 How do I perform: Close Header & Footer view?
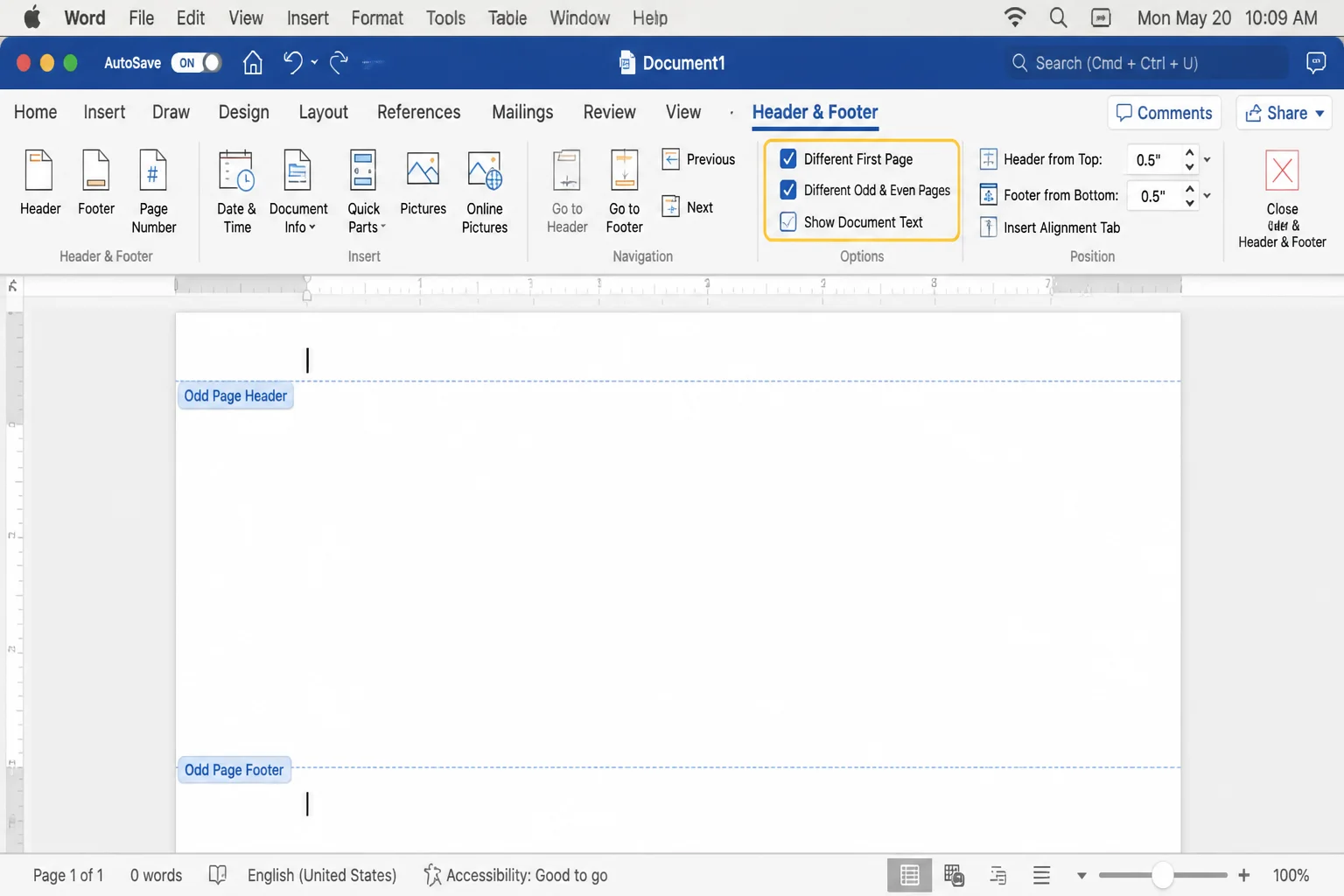(1282, 199)
